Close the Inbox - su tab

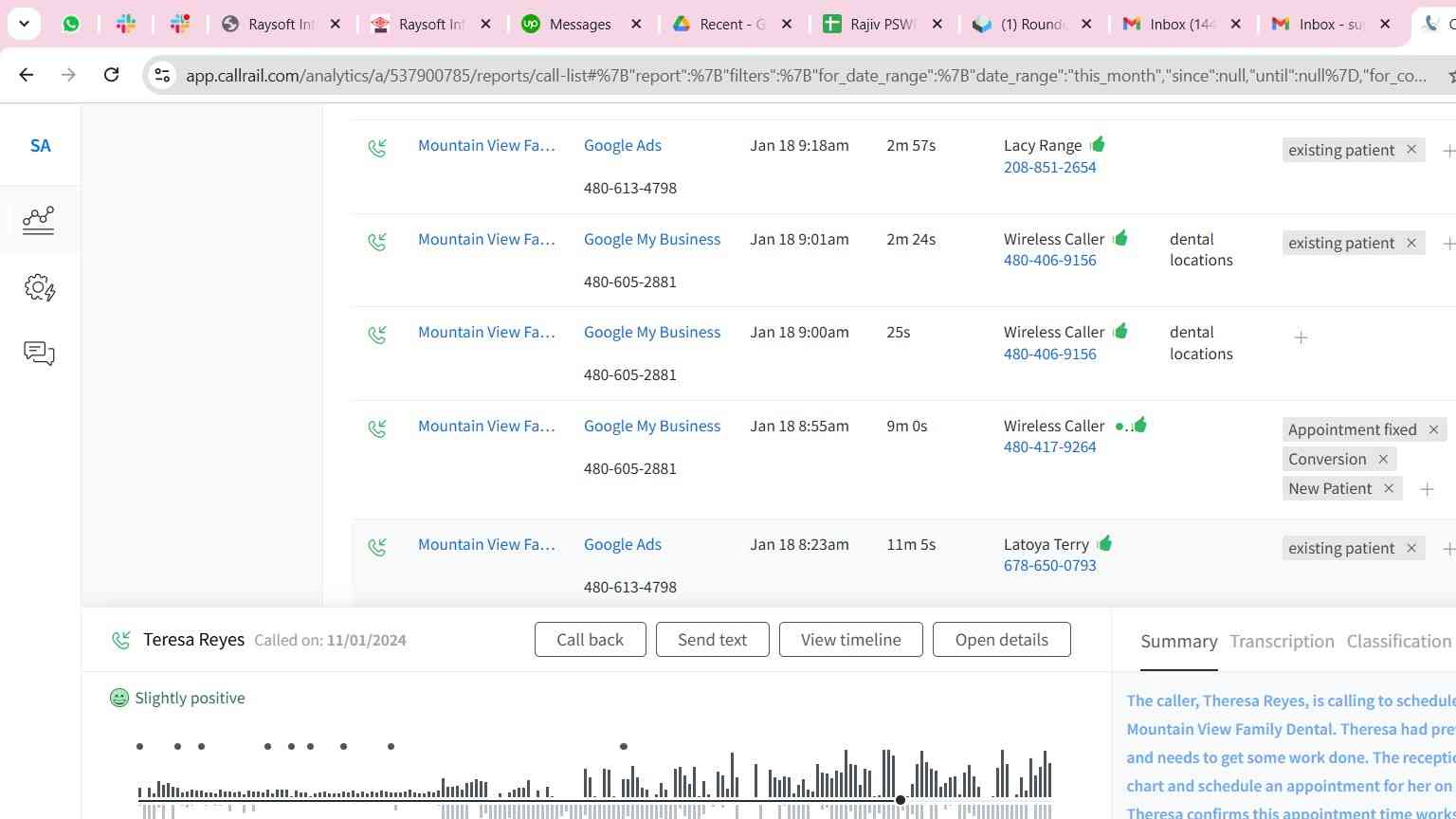[x=1385, y=24]
